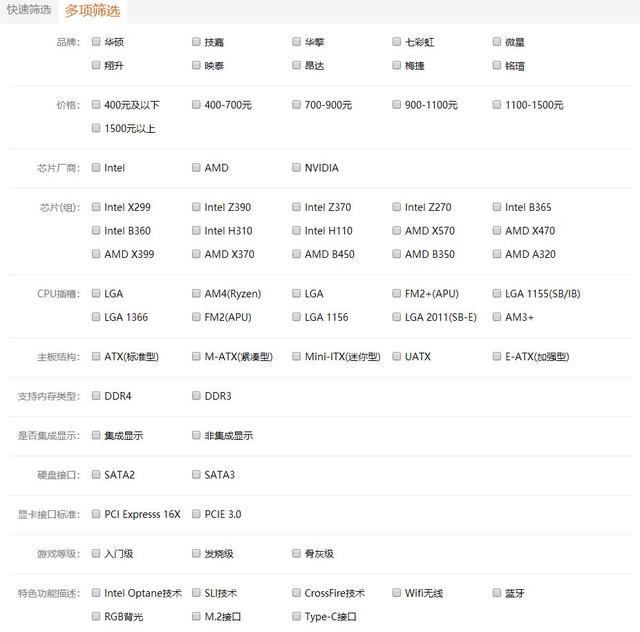Tick the FM2(APU) socket box
Viewport: 640px width, 632px height.
click(196, 317)
